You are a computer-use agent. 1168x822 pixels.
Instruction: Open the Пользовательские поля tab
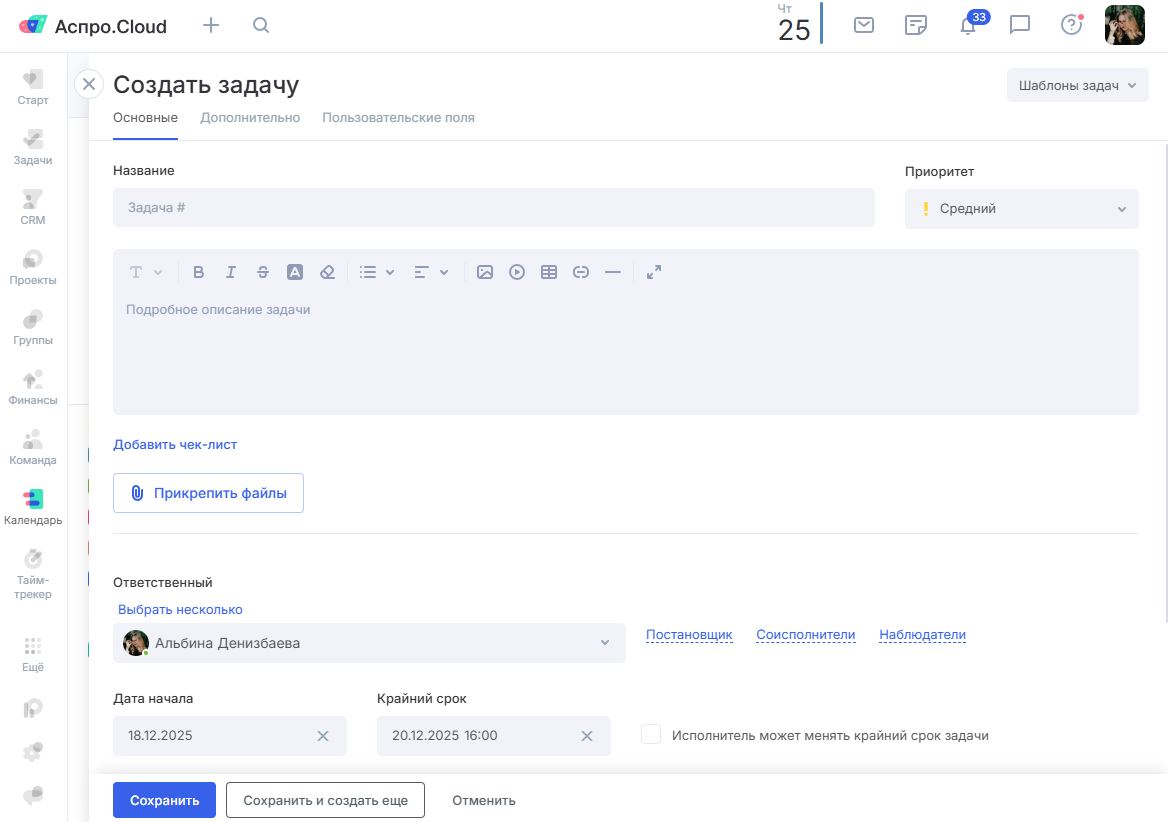398,118
